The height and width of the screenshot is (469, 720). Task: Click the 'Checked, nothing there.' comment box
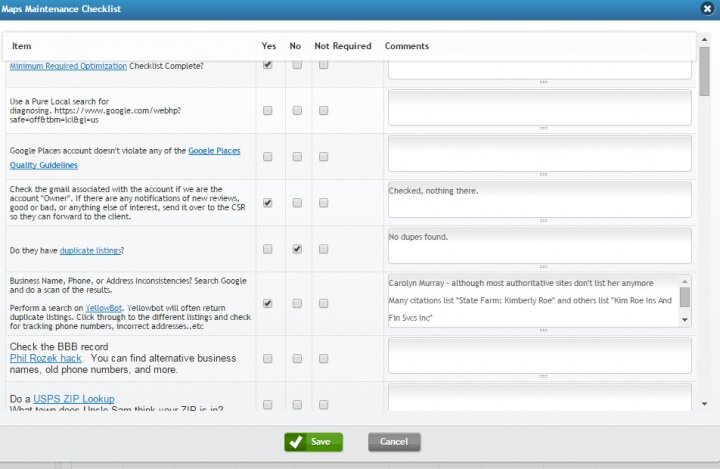[540, 200]
